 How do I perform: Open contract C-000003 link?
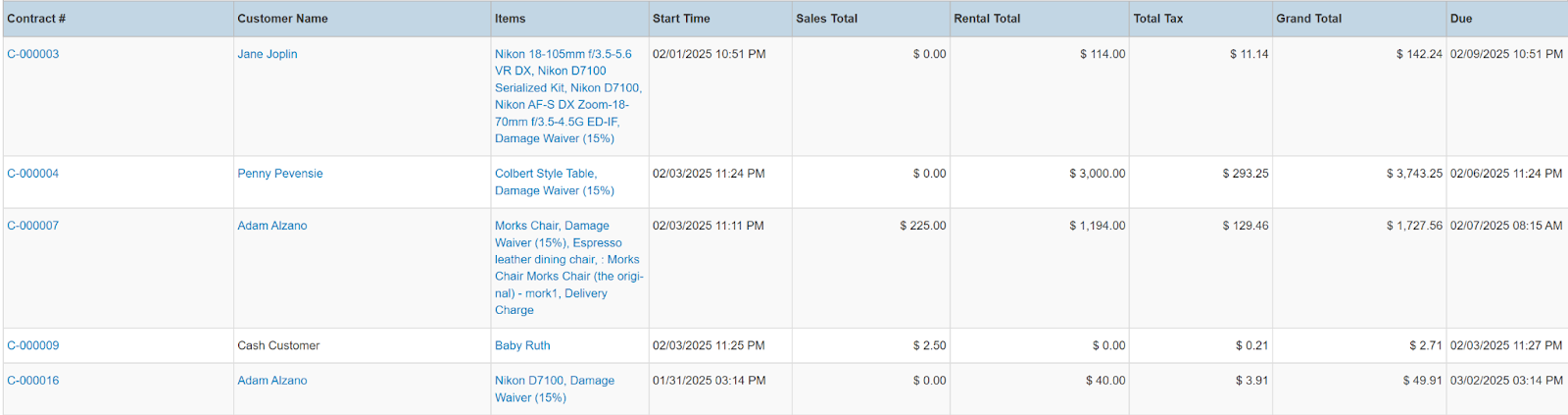point(33,54)
